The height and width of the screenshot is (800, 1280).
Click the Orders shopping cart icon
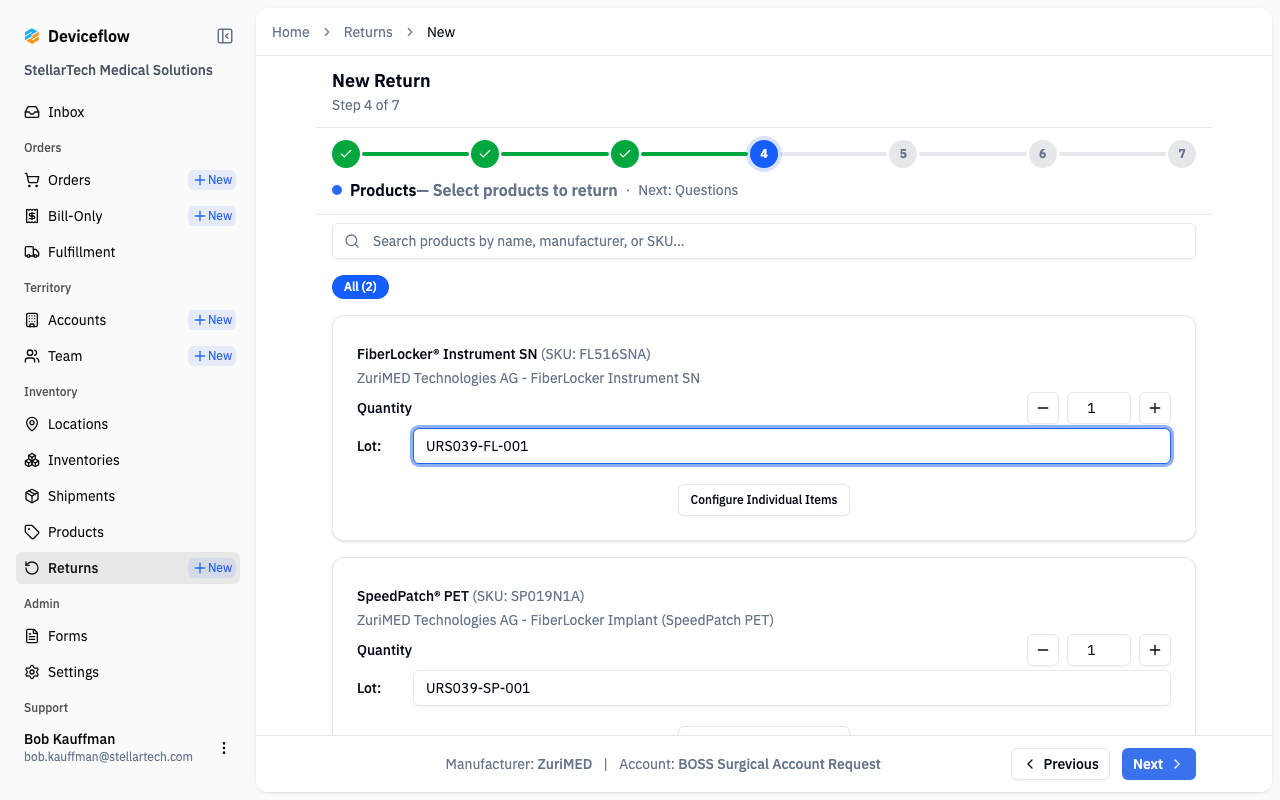(x=32, y=180)
